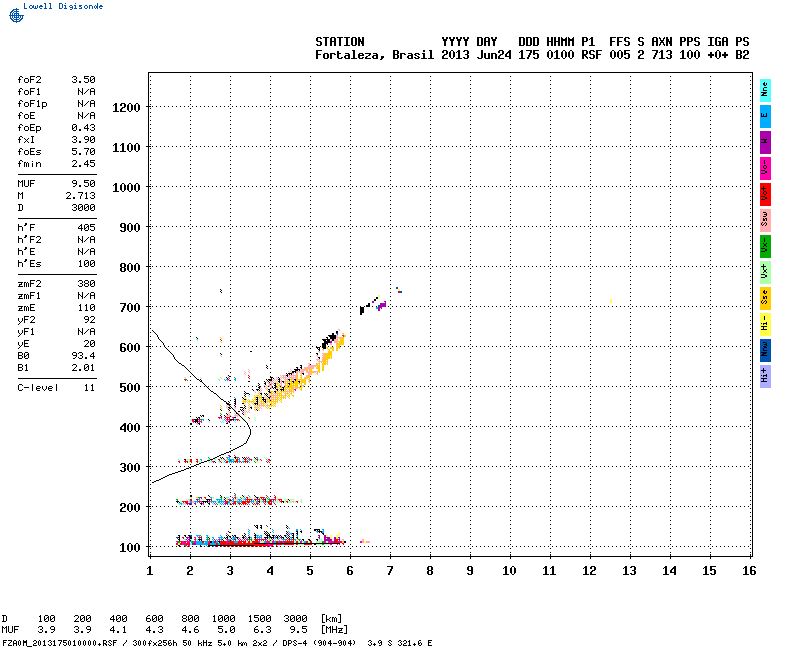Click the zmF2 value 380

[86, 284]
